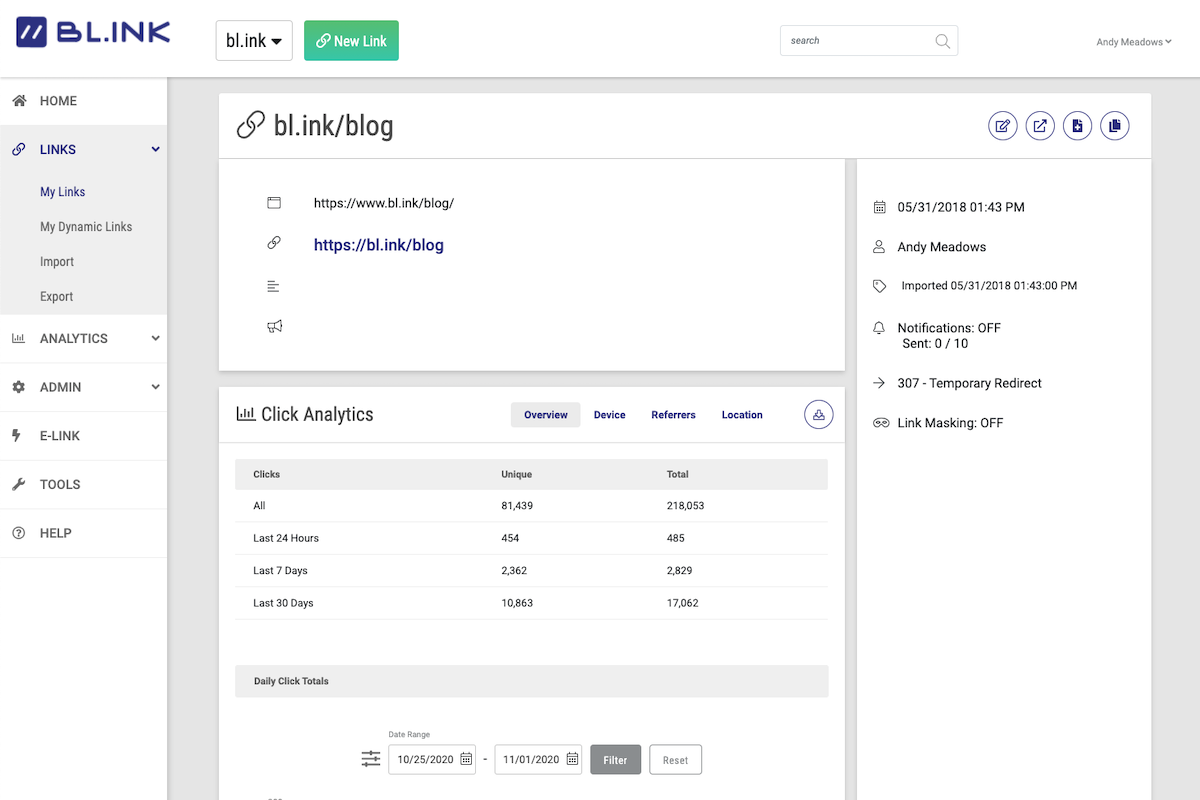Open the bl.ink domain dropdown

(x=254, y=41)
